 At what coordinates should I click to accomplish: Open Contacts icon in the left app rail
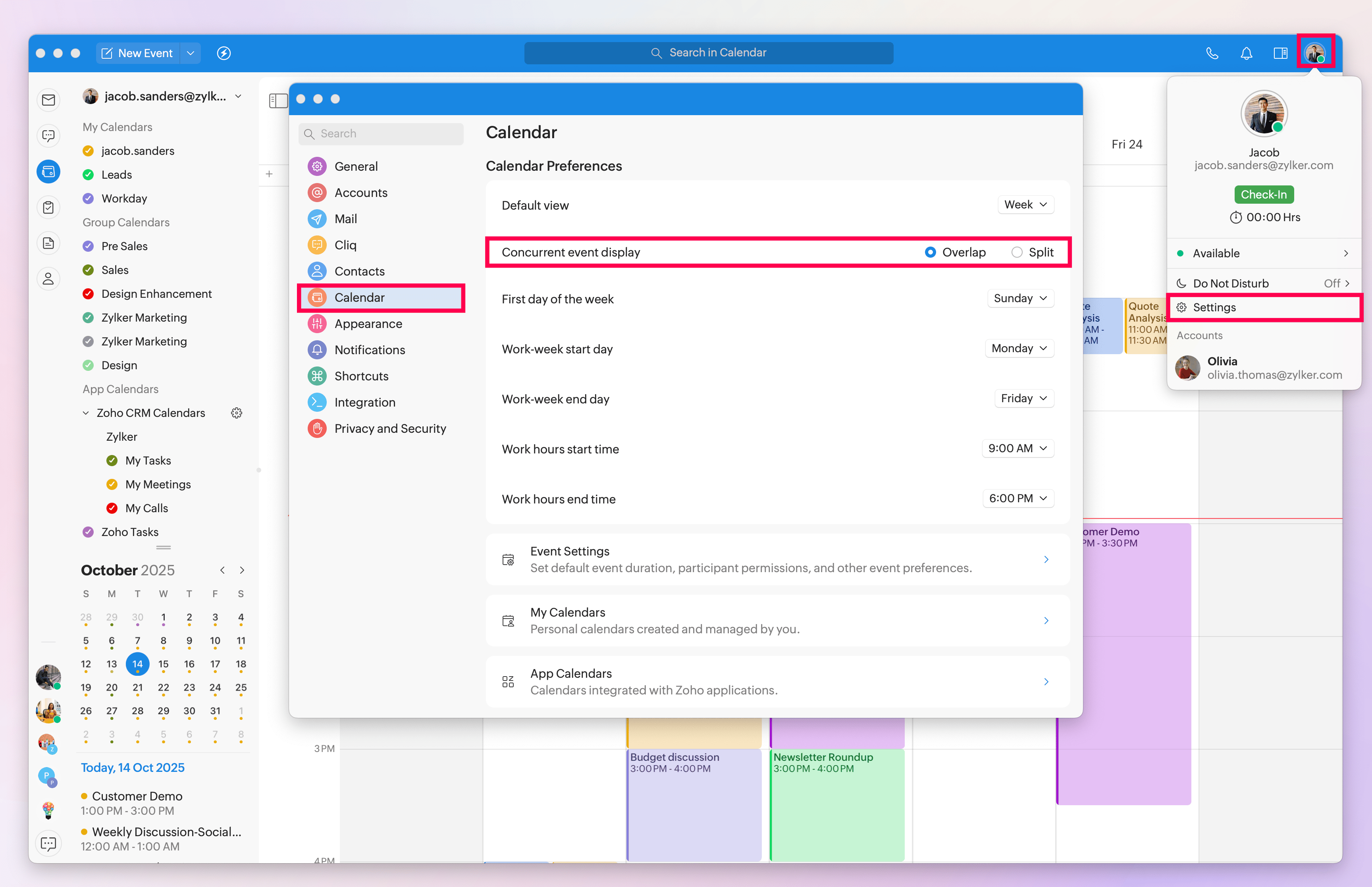pyautogui.click(x=48, y=279)
